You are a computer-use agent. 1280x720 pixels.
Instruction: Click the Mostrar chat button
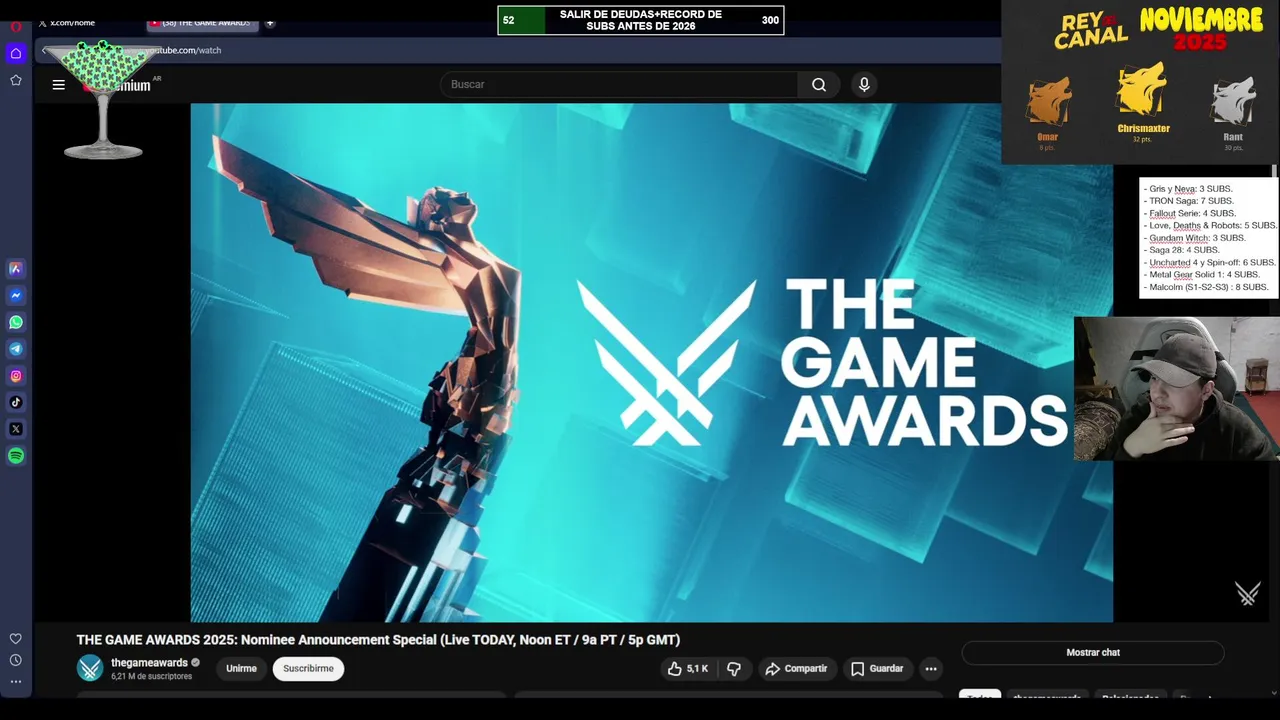(1093, 653)
